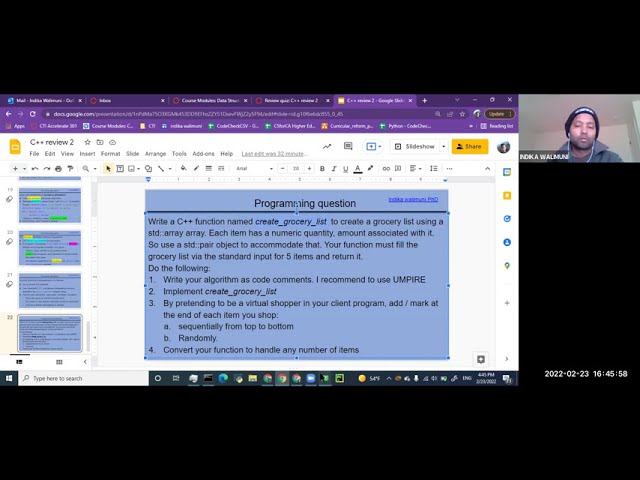Click the fill color bucket
640x480 pixels.
(184, 168)
